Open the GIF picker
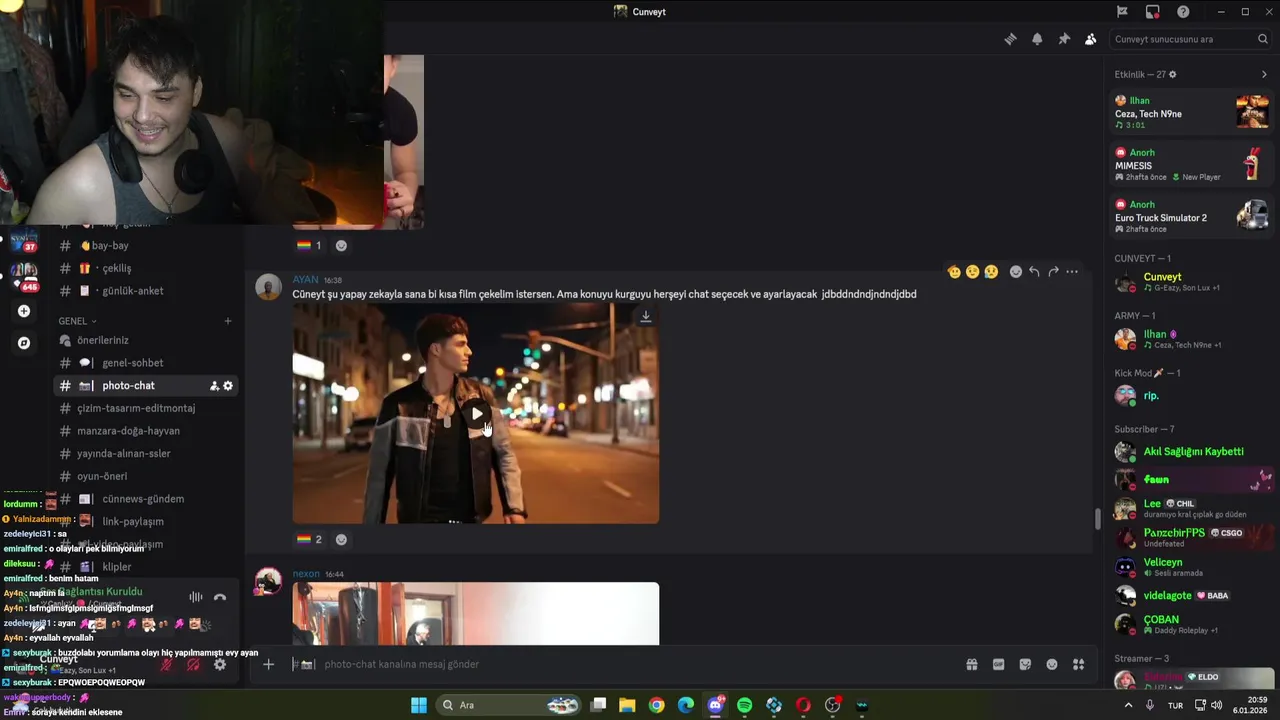 point(998,664)
